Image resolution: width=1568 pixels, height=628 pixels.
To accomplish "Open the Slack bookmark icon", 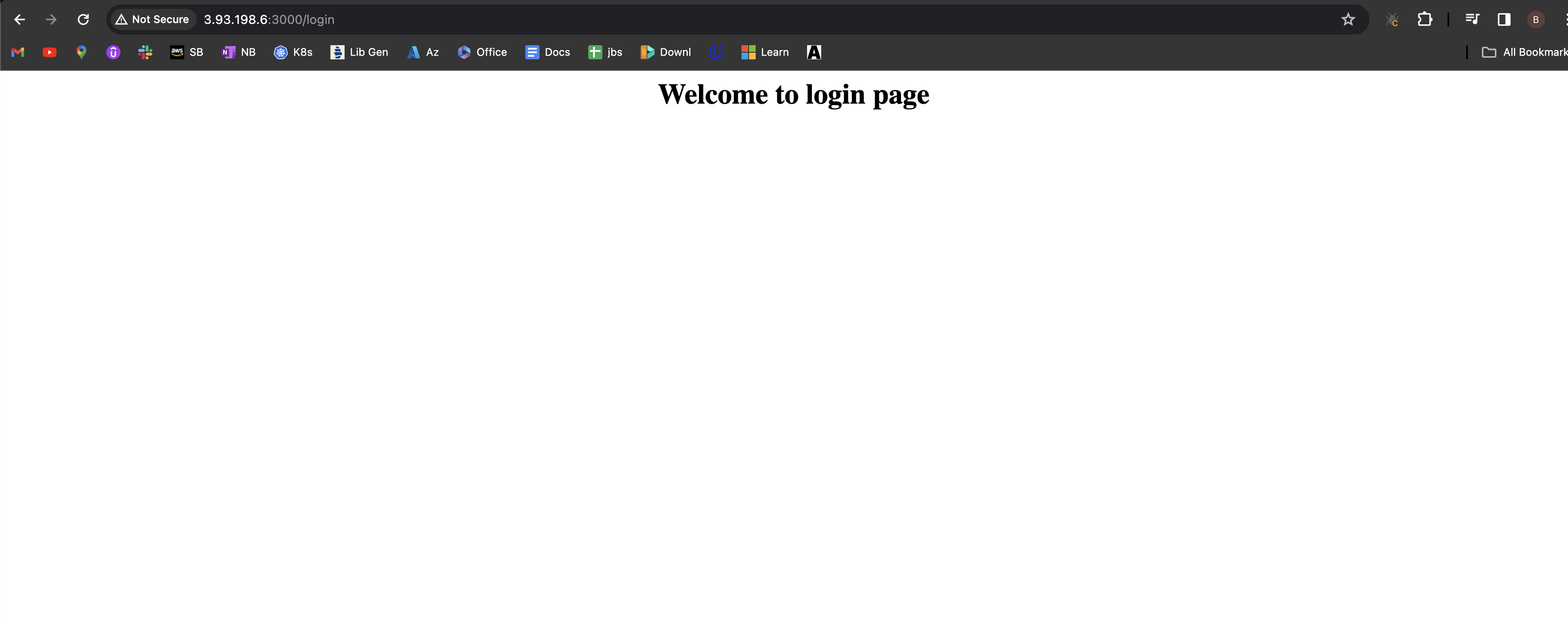I will pyautogui.click(x=145, y=52).
